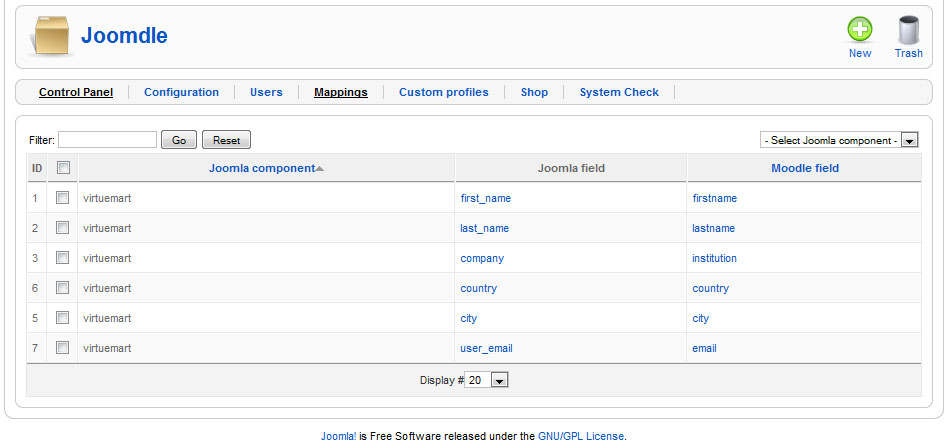Click the green New icon
This screenshot has width=947, height=447.
click(859, 30)
